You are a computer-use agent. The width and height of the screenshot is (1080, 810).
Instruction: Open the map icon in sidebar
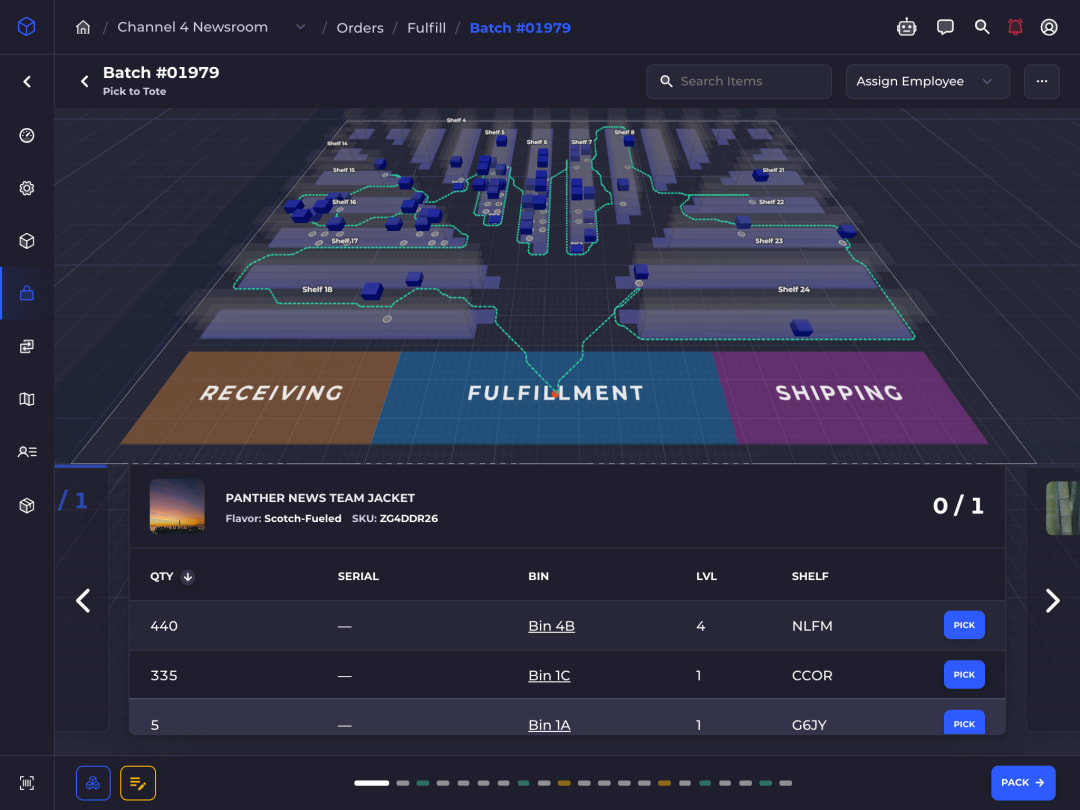click(x=27, y=399)
